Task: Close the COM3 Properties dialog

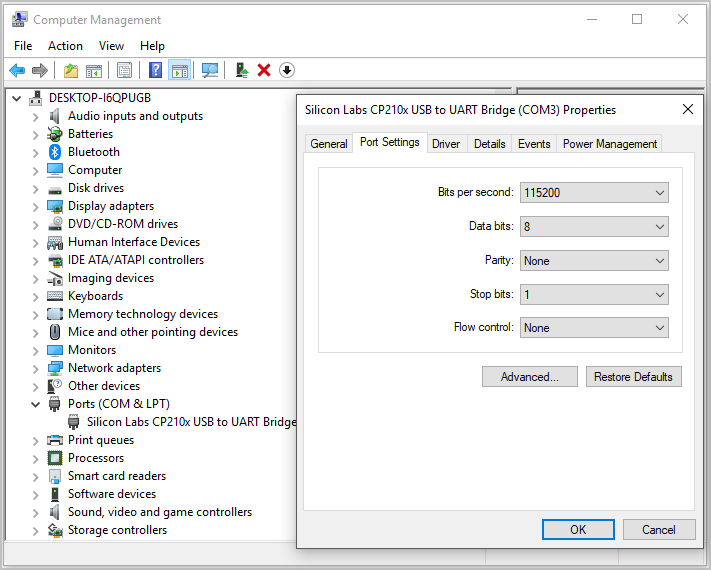Action: pos(688,109)
